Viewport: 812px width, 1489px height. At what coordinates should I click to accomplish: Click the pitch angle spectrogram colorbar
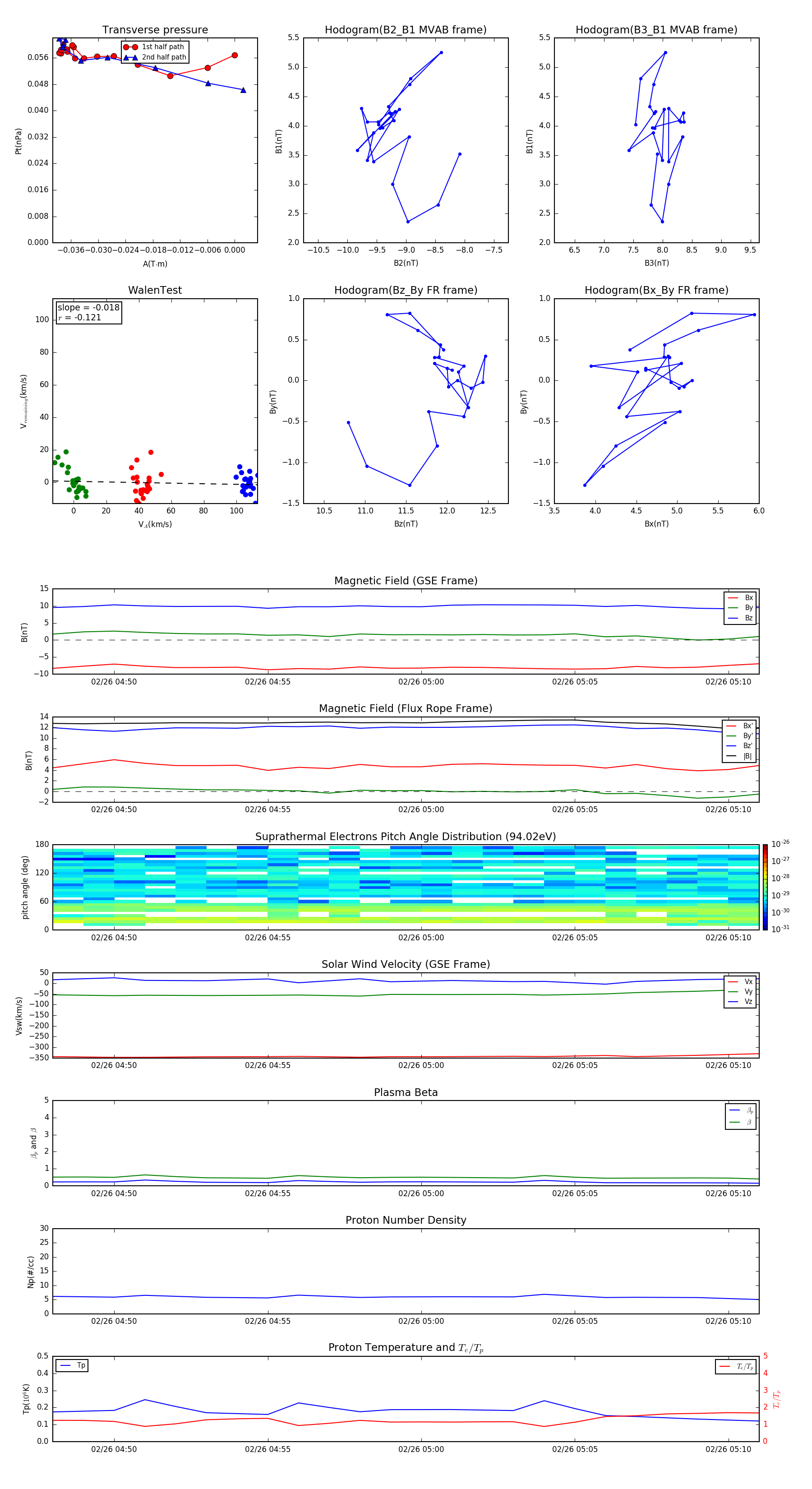tap(765, 887)
